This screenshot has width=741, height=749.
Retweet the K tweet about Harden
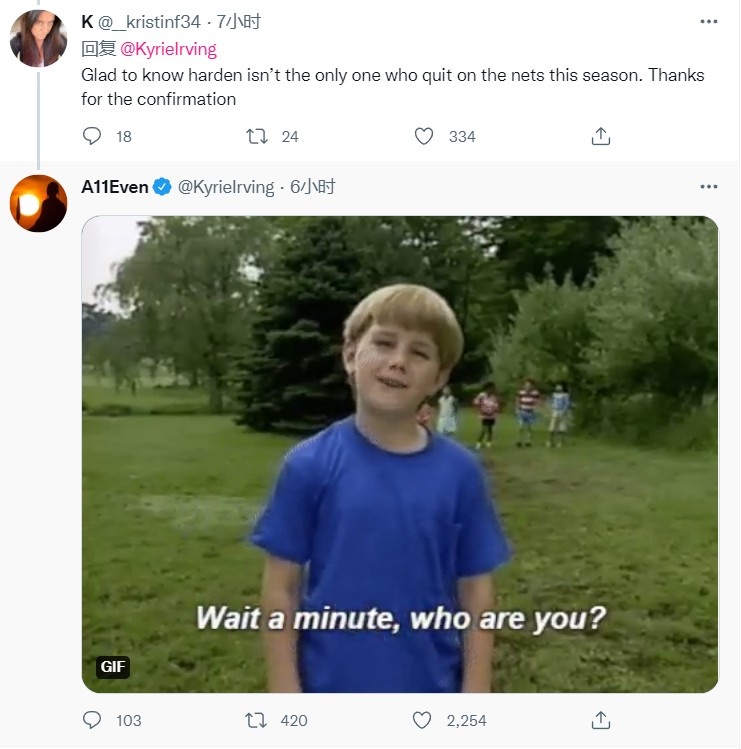pyautogui.click(x=257, y=136)
